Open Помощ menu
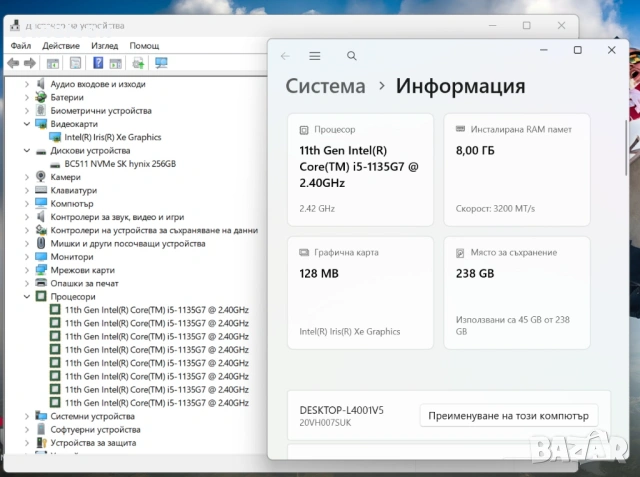640x477 pixels. pyautogui.click(x=144, y=46)
